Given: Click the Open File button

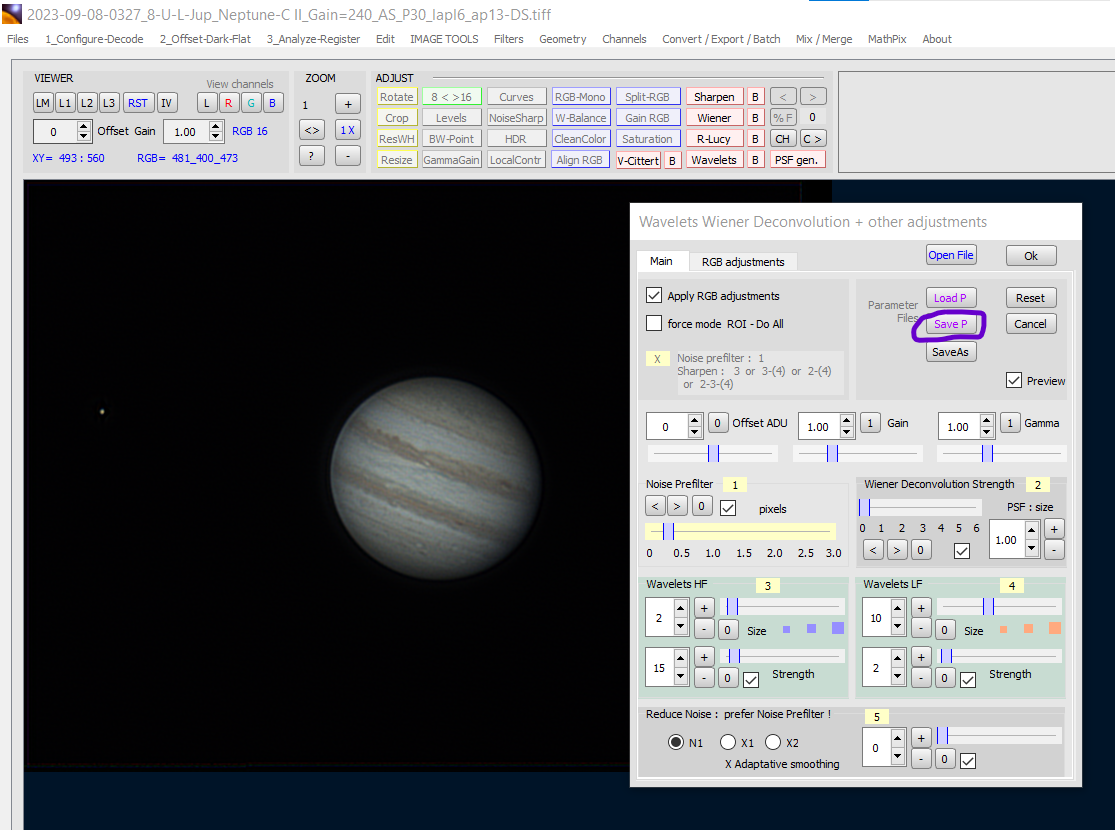Looking at the screenshot, I should (x=950, y=255).
